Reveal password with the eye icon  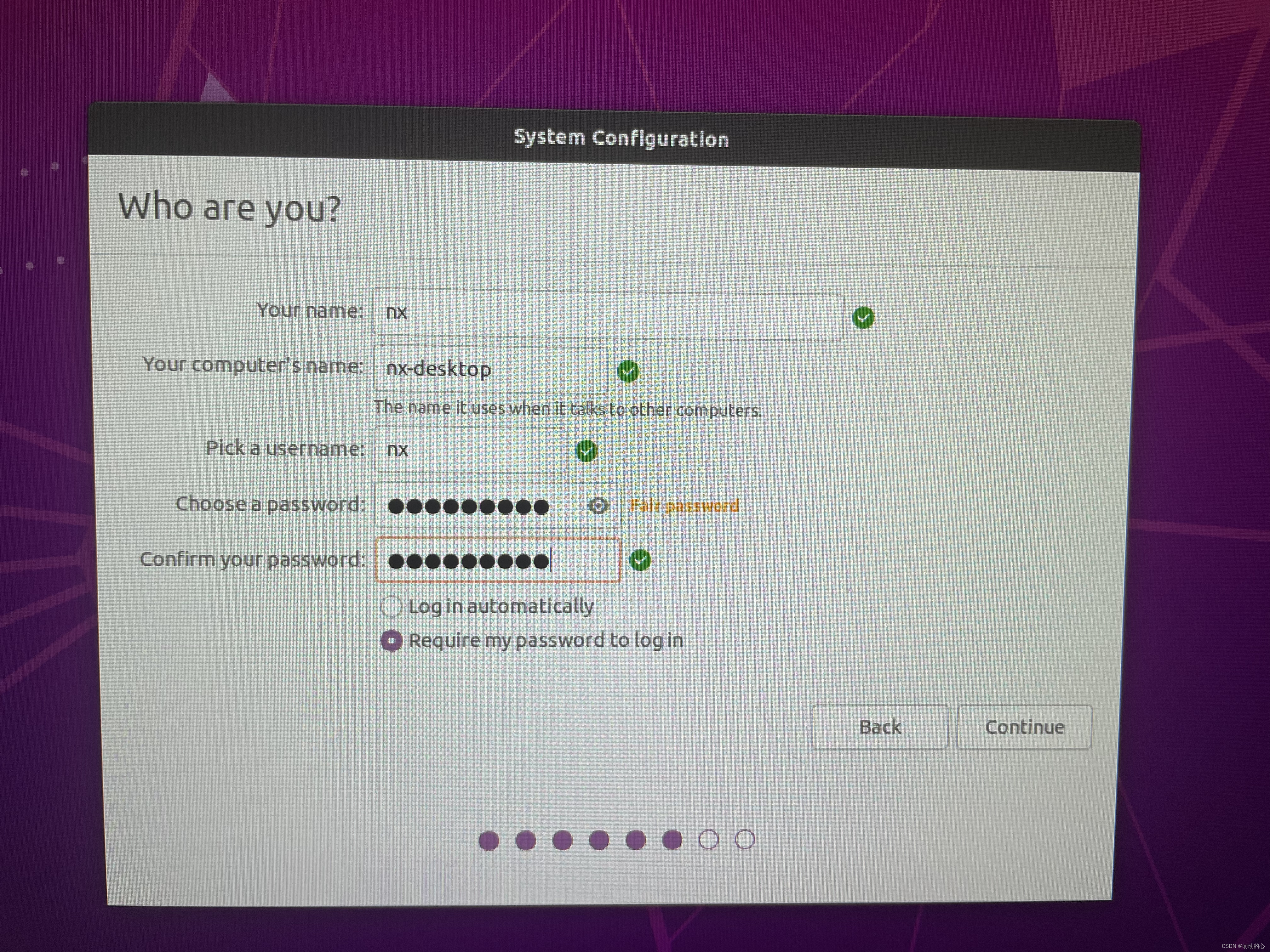(598, 506)
